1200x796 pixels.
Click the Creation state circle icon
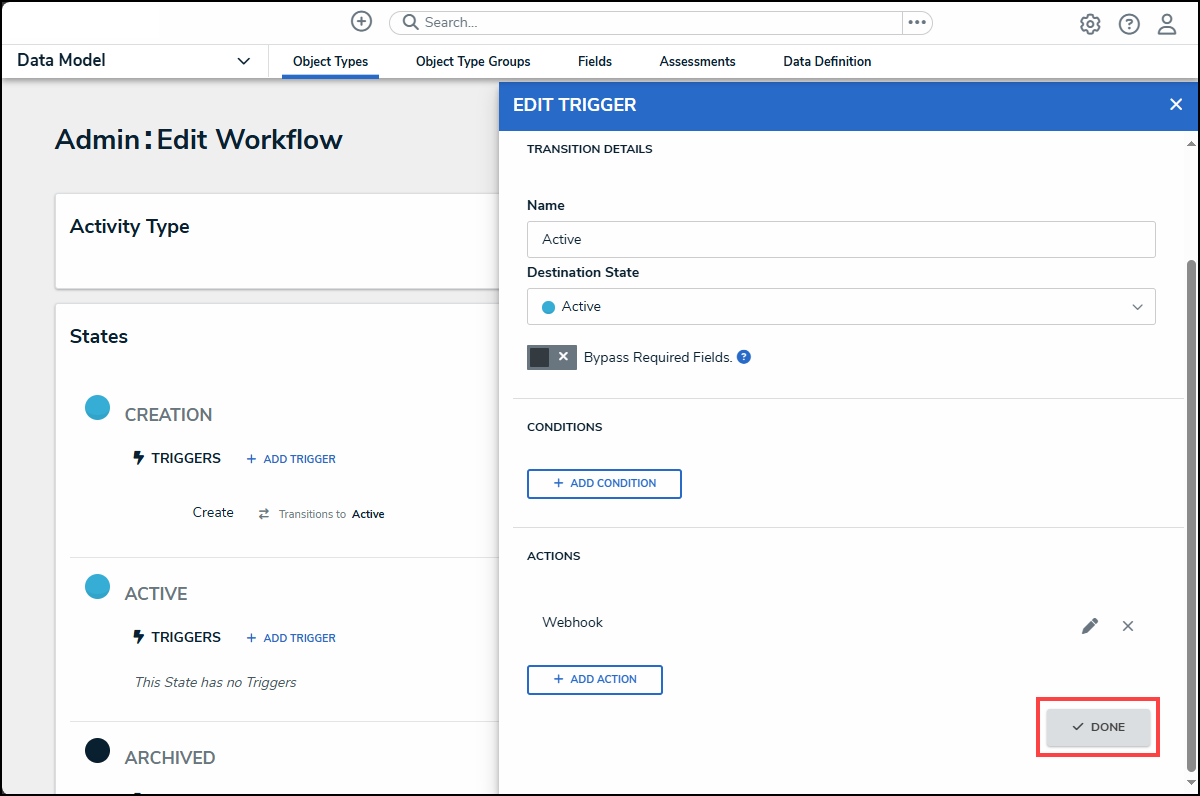pyautogui.click(x=97, y=407)
